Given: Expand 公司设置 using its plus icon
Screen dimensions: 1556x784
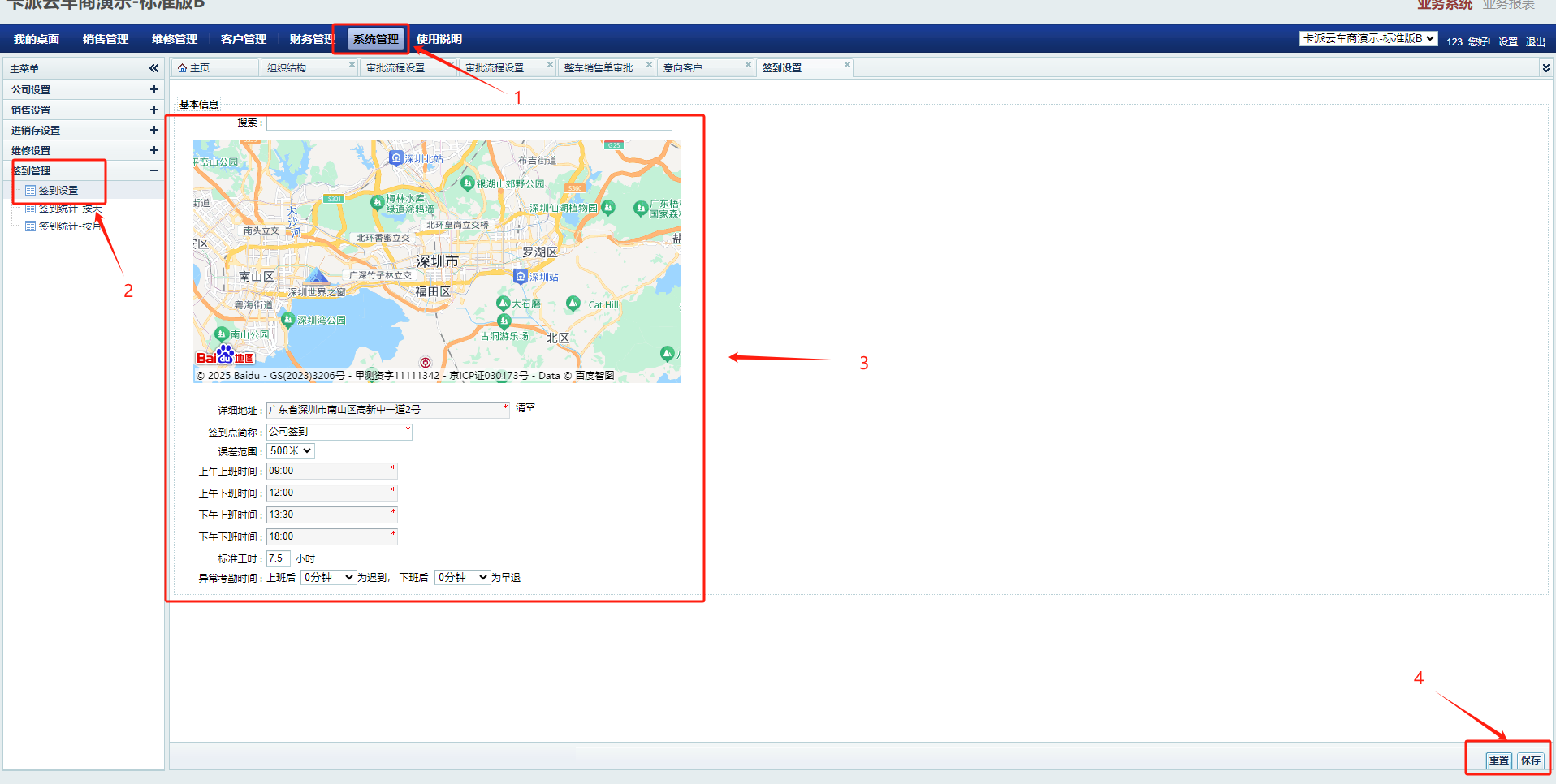Looking at the screenshot, I should click(x=153, y=89).
